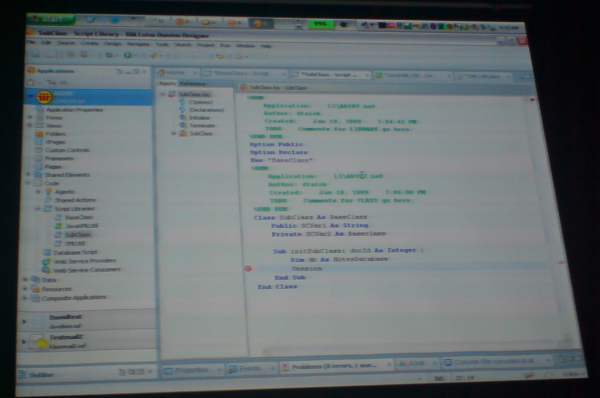600x398 pixels.
Task: Click the BaseClass script library icon
Action: pos(59,217)
